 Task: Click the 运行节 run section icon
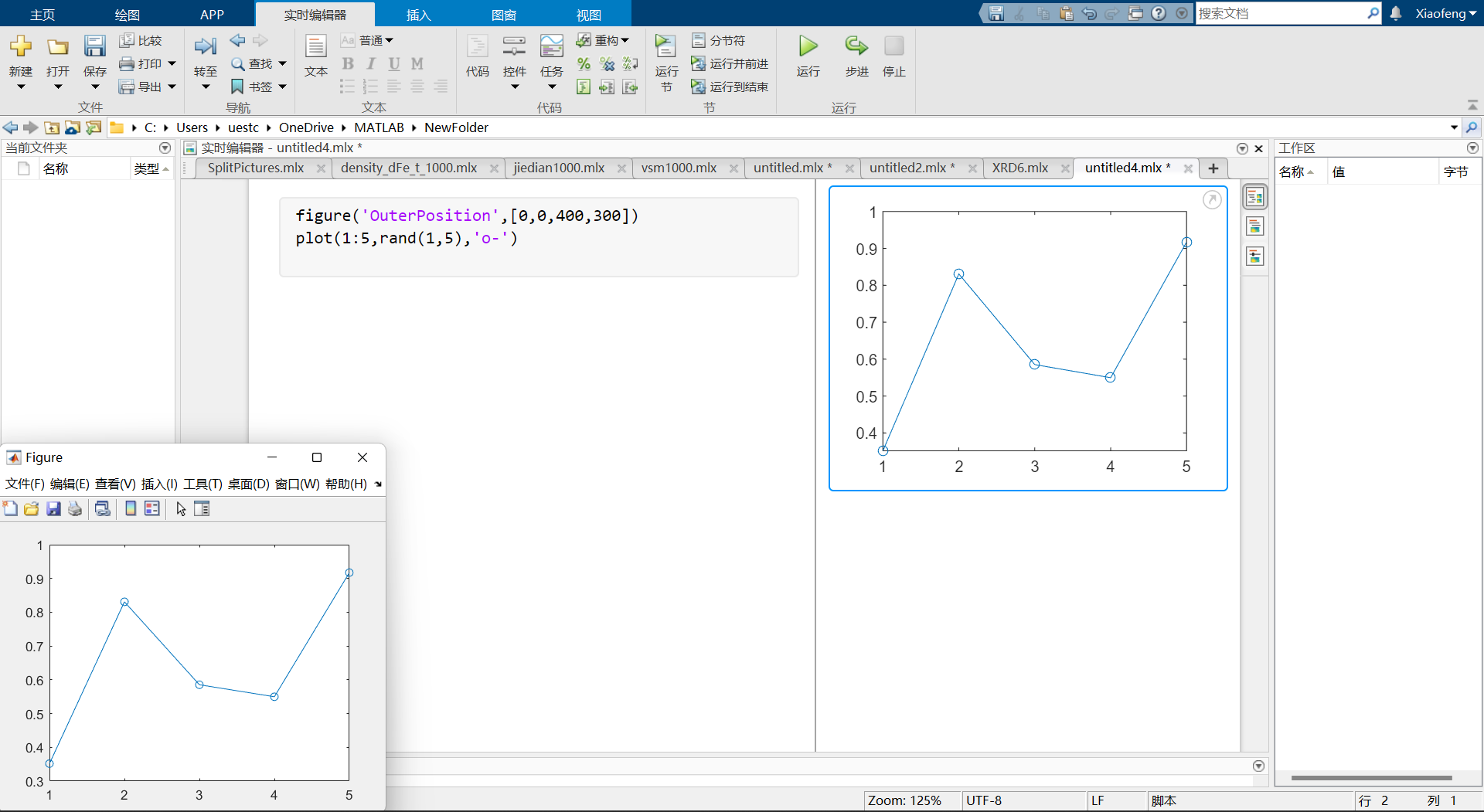(x=665, y=46)
